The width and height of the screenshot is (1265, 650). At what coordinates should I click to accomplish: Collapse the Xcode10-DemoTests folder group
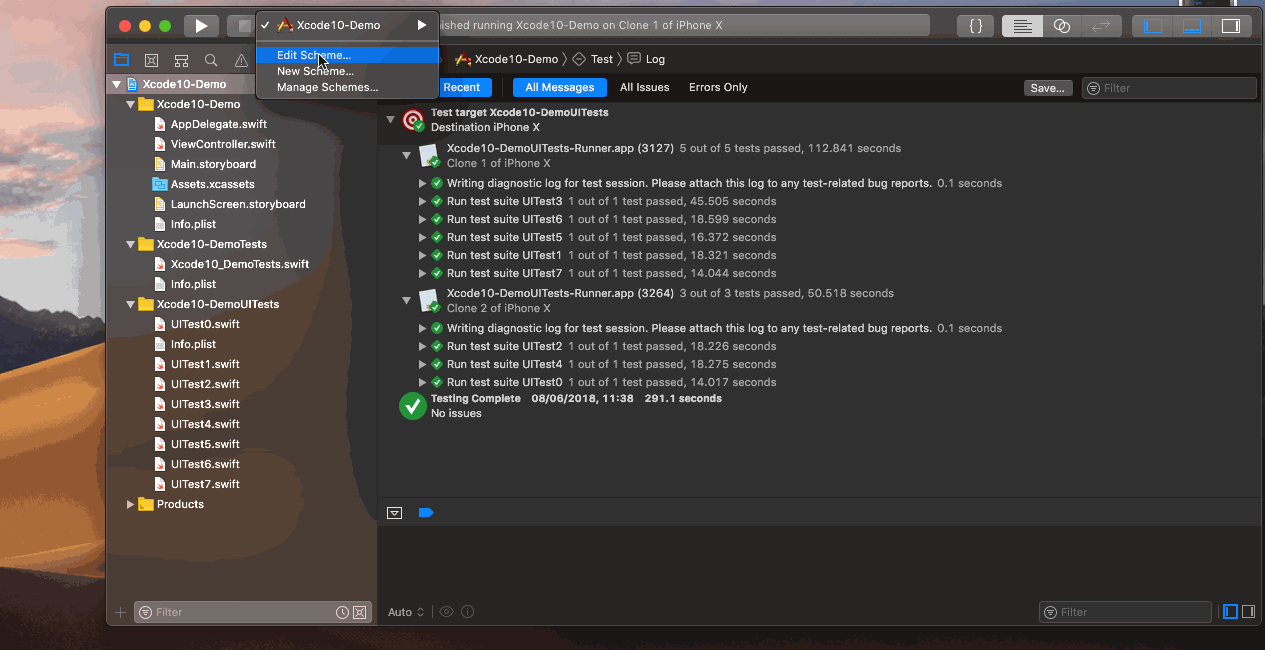[x=130, y=244]
